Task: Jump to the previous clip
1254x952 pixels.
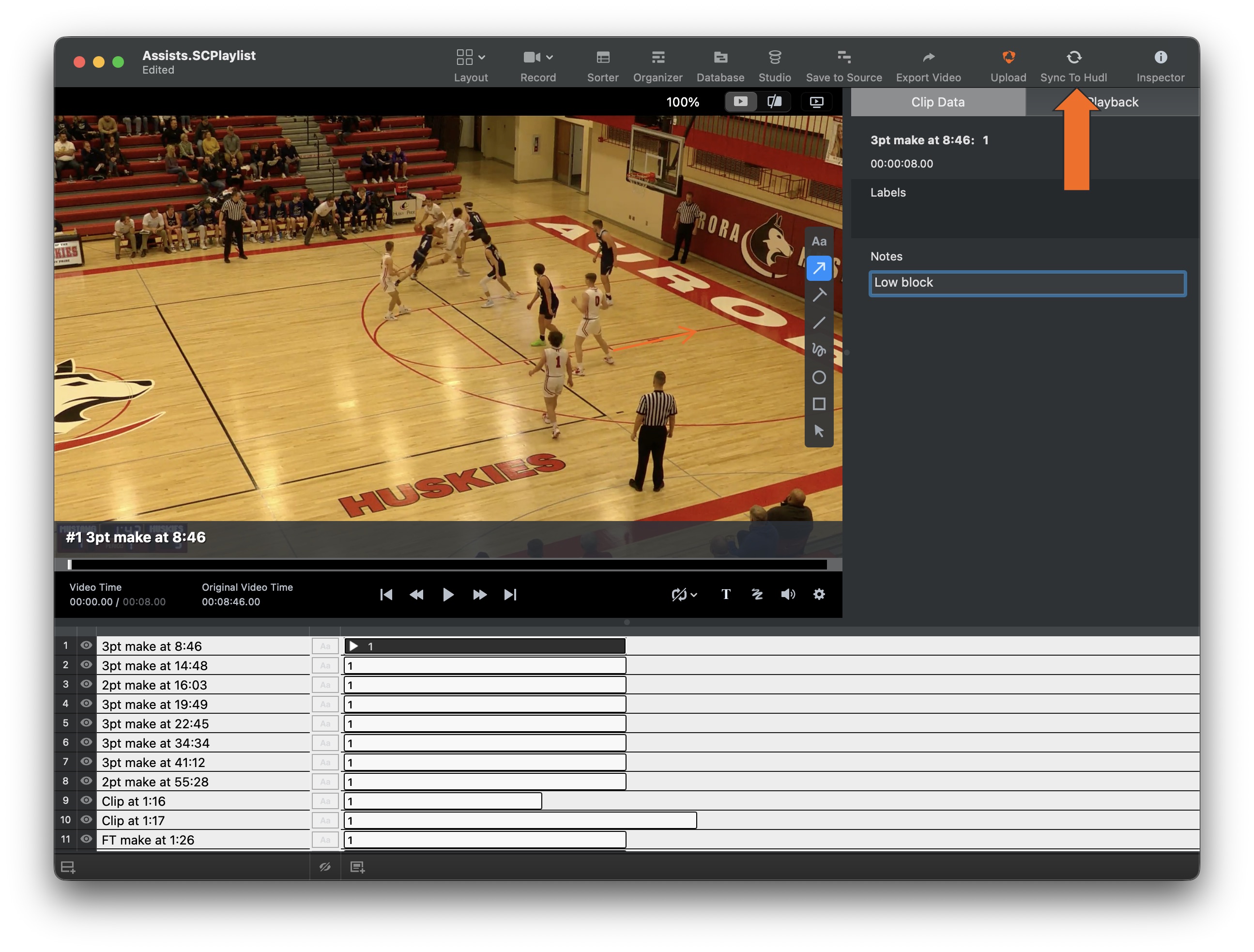Action: pos(386,594)
